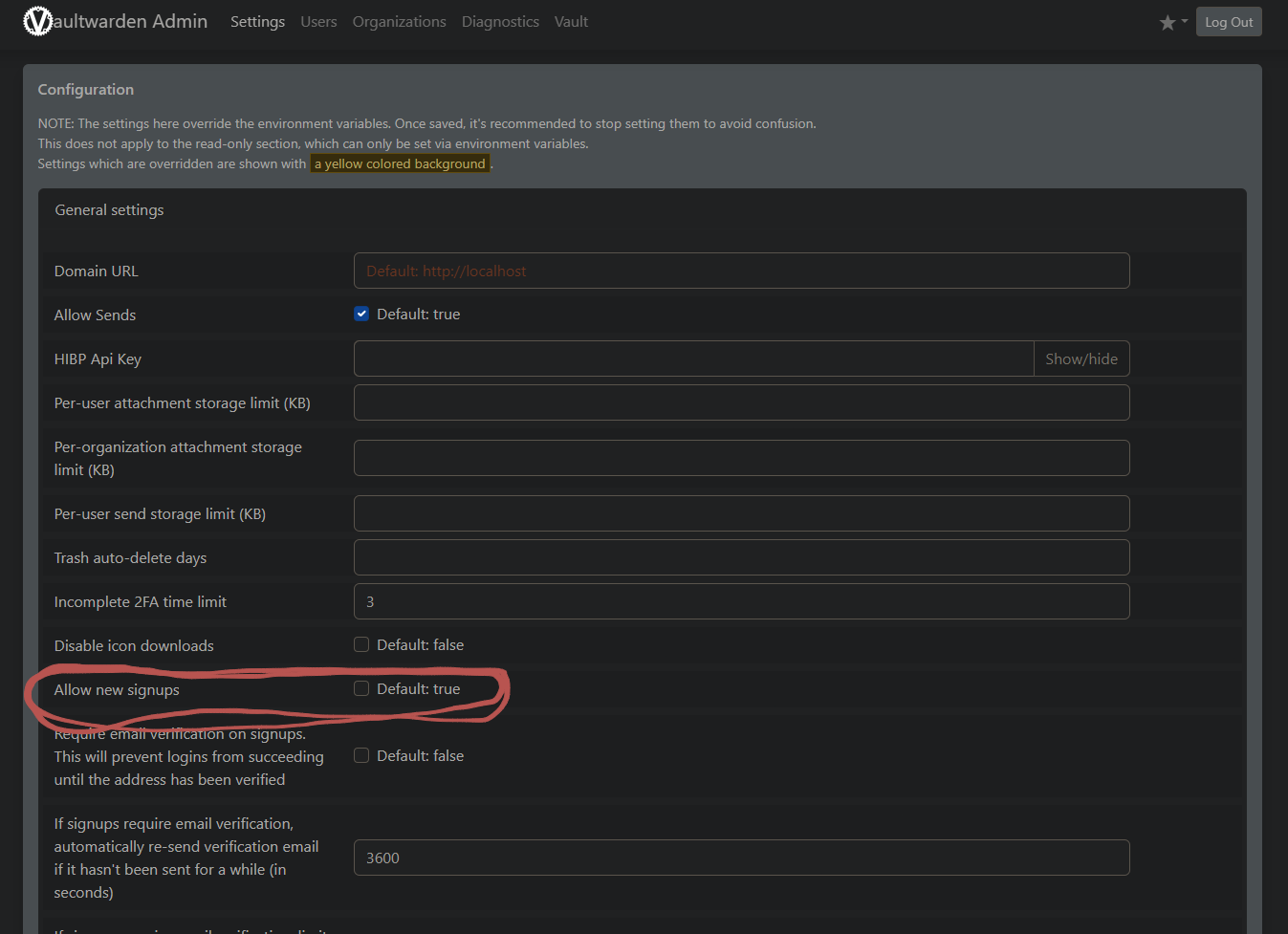Screen dimensions: 1288x934
Task: Click the Log Out button
Action: click(1228, 22)
